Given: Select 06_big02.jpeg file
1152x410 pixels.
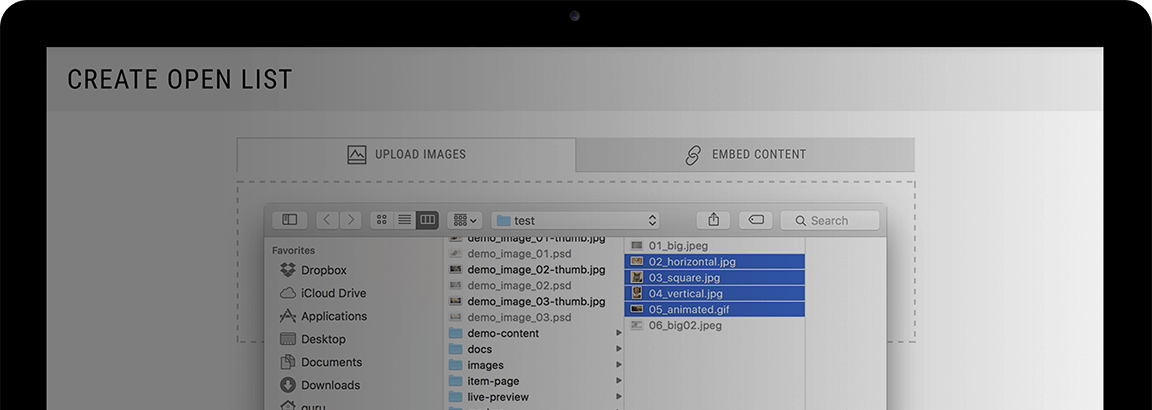Looking at the screenshot, I should pos(715,326).
